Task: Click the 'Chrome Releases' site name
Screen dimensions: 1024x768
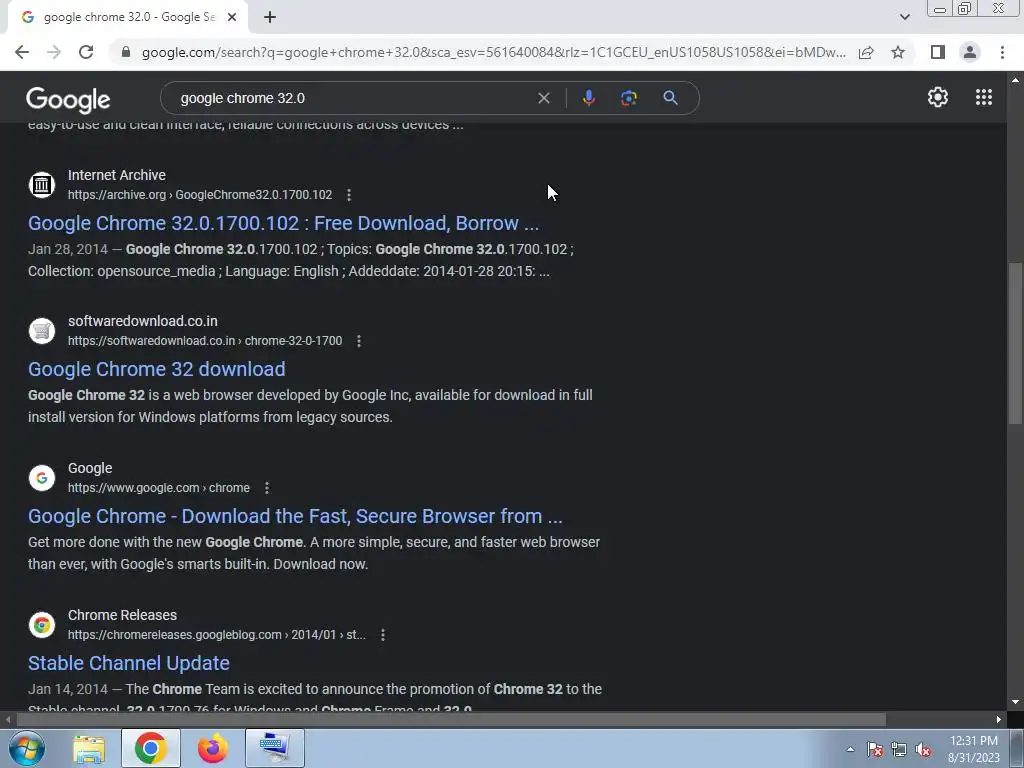Action: pos(123,615)
